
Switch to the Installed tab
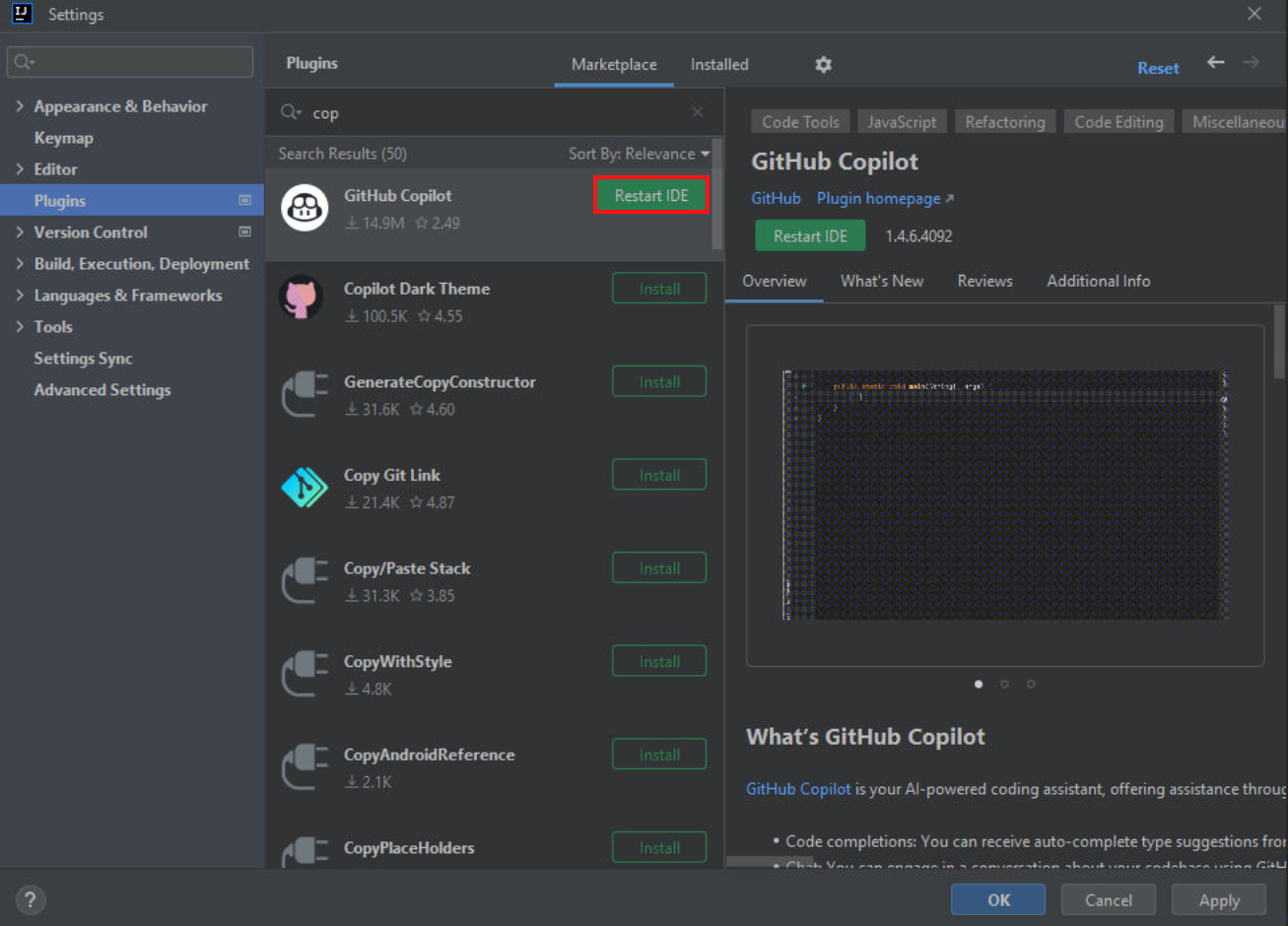pos(718,64)
